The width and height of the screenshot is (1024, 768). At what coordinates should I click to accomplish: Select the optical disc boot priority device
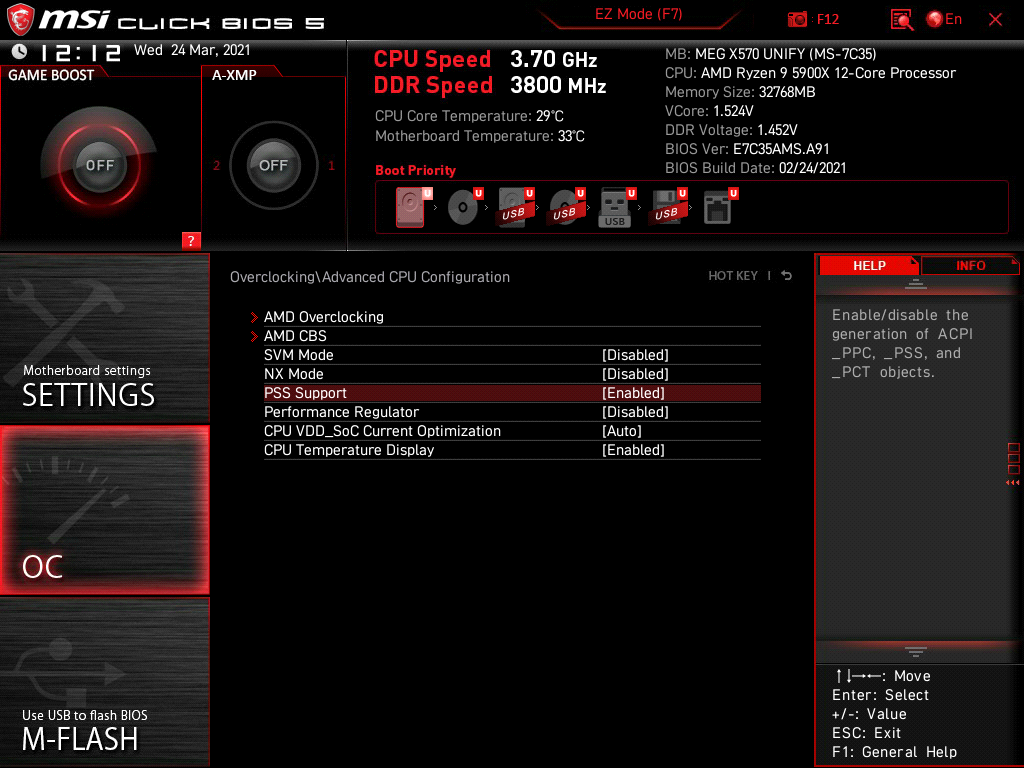[x=465, y=207]
